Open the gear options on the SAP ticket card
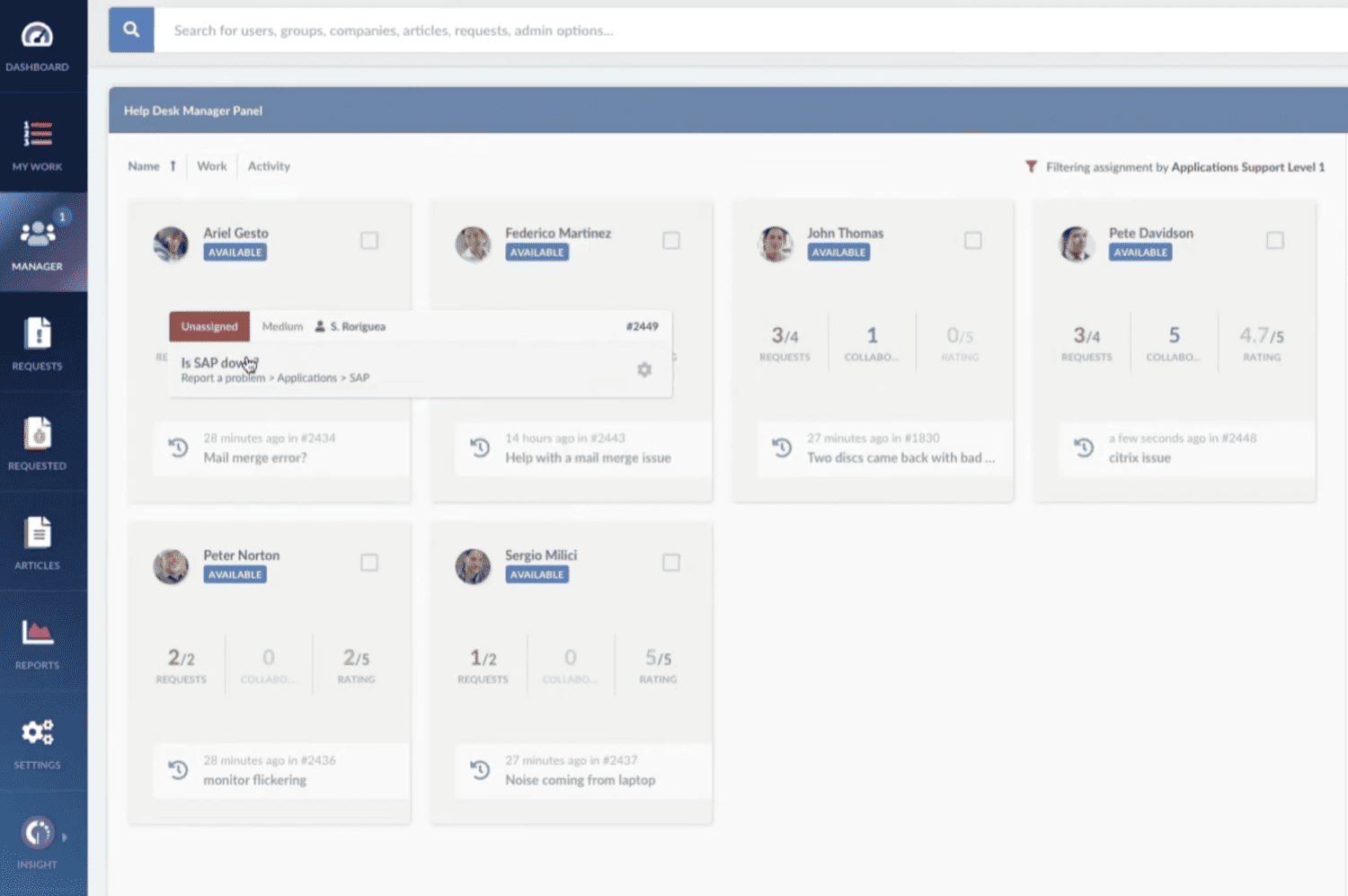The height and width of the screenshot is (896, 1348). click(644, 369)
